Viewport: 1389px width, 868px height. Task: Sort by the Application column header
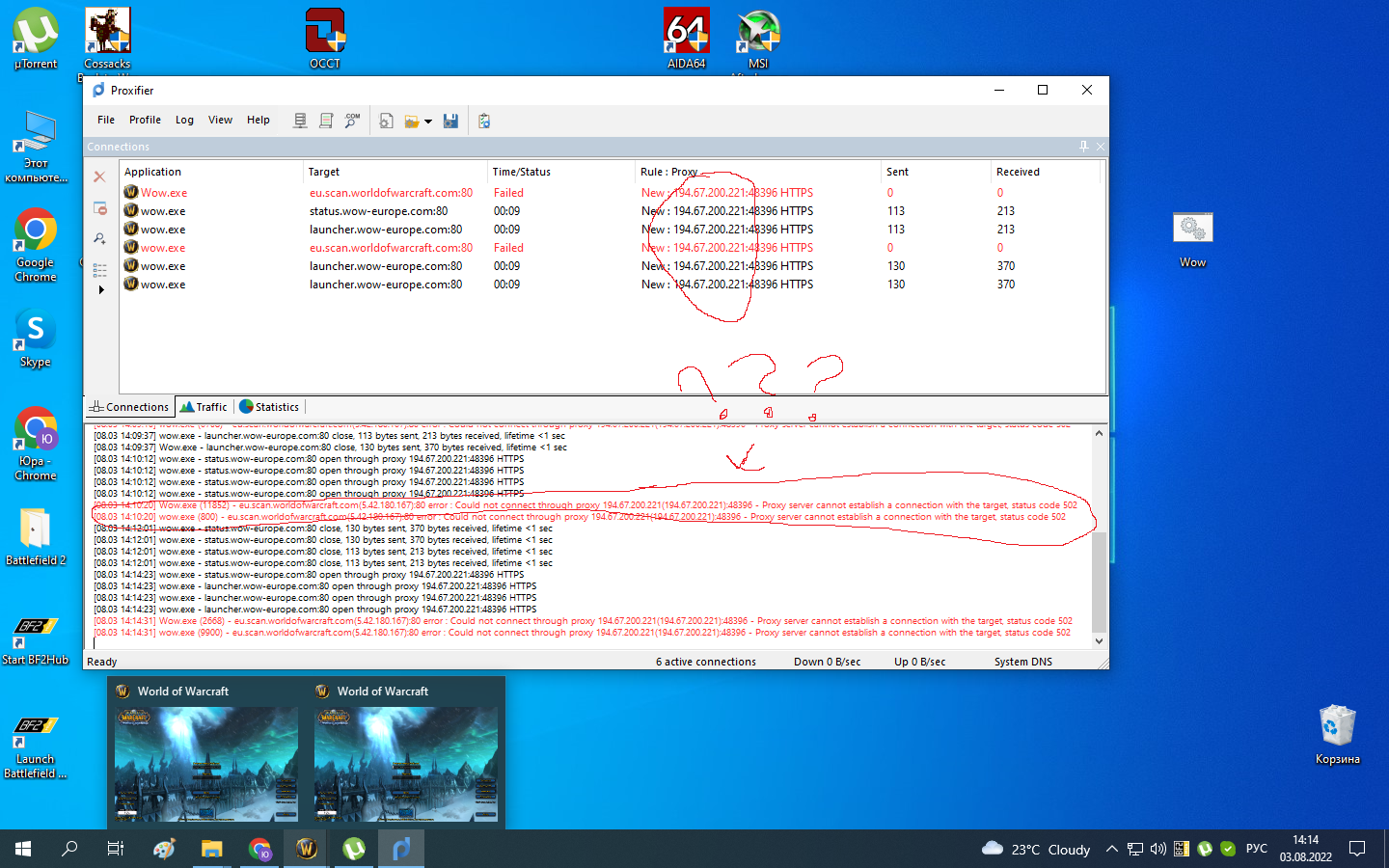pos(211,172)
